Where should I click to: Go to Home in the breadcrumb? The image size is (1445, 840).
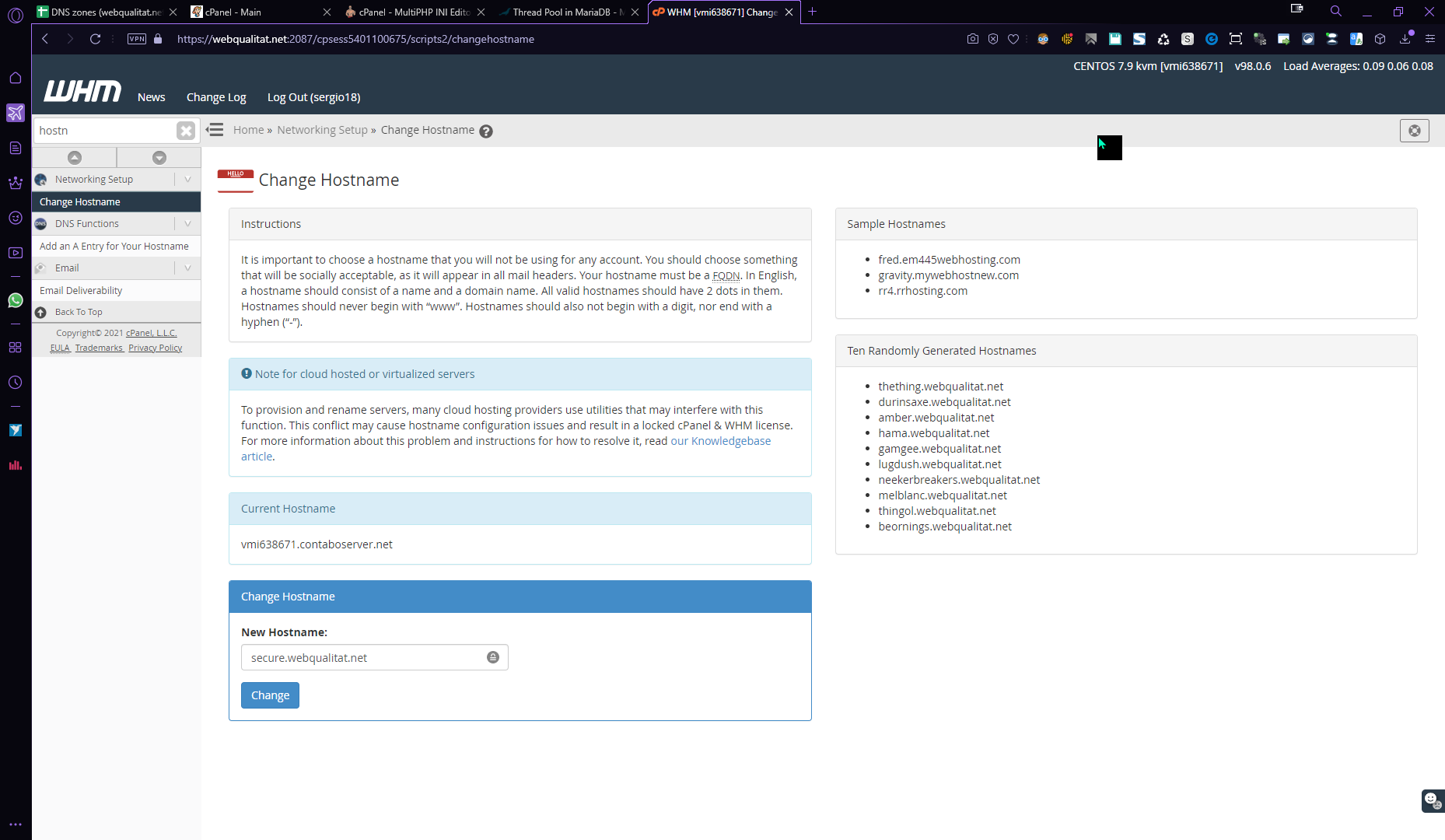click(x=249, y=130)
